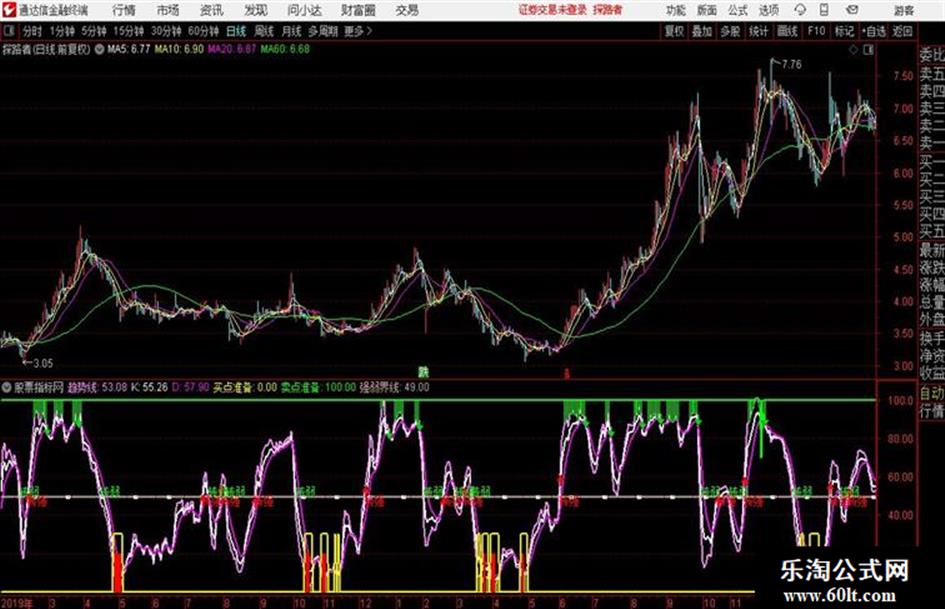
Task: Click the 探路者 stock name link in top bar
Action: click(608, 10)
